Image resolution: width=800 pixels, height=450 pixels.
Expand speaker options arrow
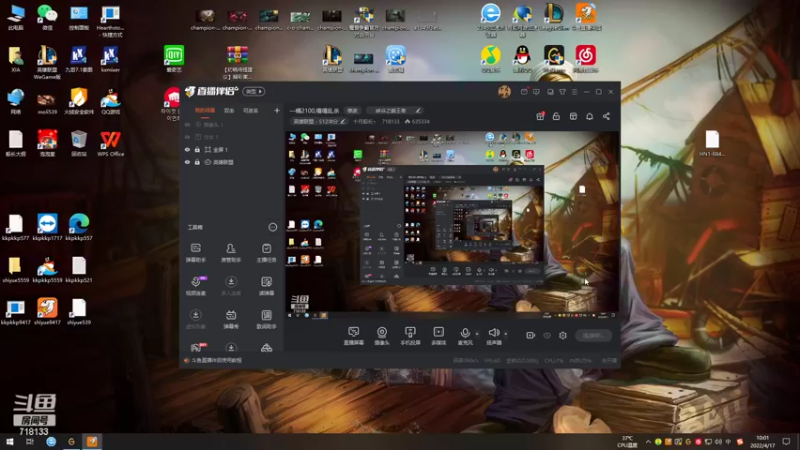(506, 334)
